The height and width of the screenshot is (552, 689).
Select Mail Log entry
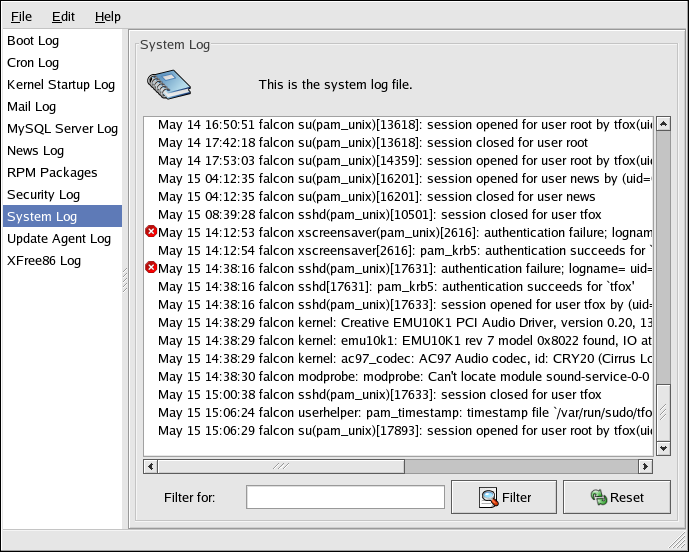click(31, 107)
